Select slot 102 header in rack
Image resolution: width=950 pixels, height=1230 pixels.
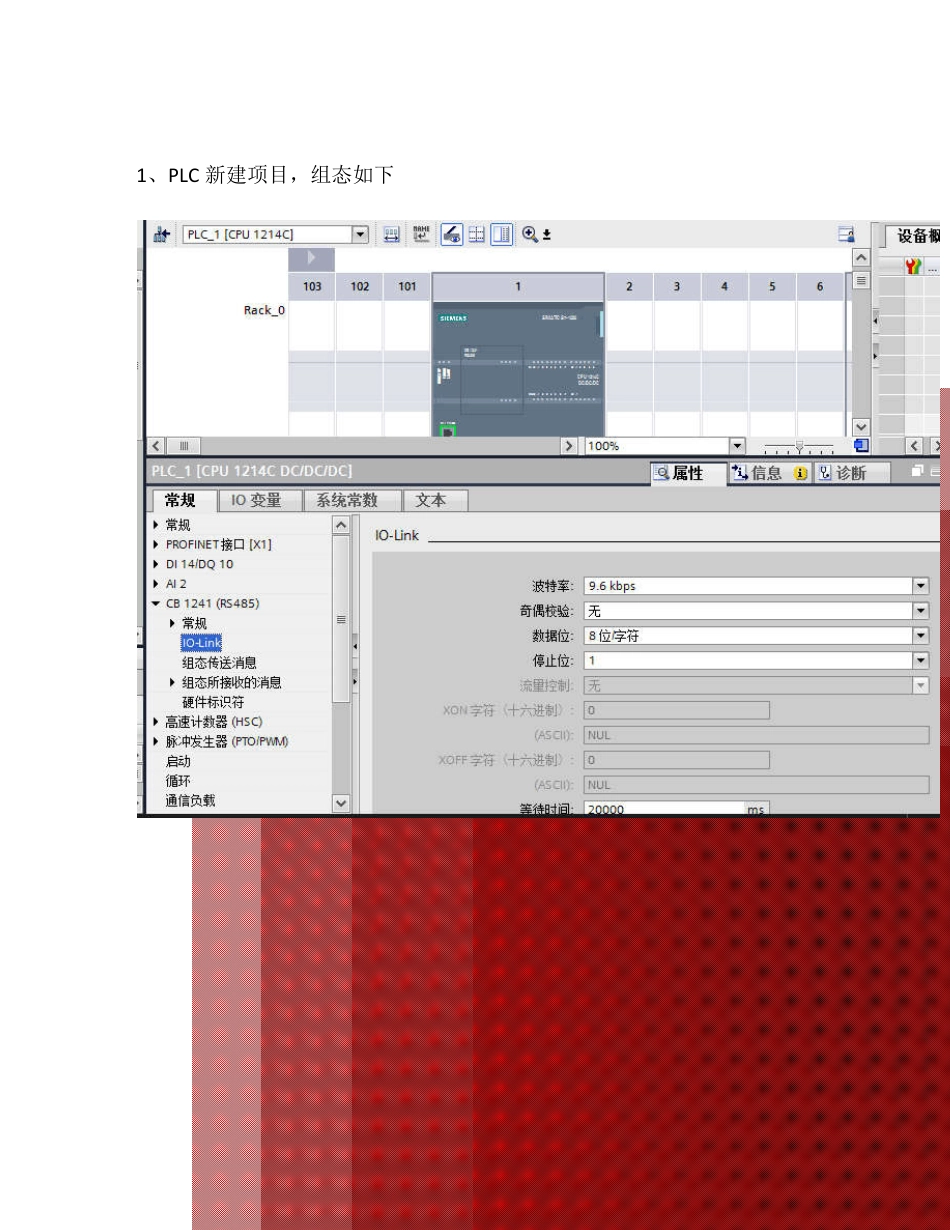tap(359, 287)
